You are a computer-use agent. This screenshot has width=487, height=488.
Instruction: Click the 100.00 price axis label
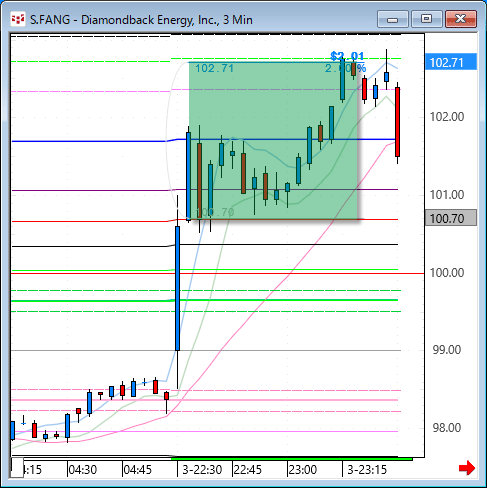click(x=447, y=273)
